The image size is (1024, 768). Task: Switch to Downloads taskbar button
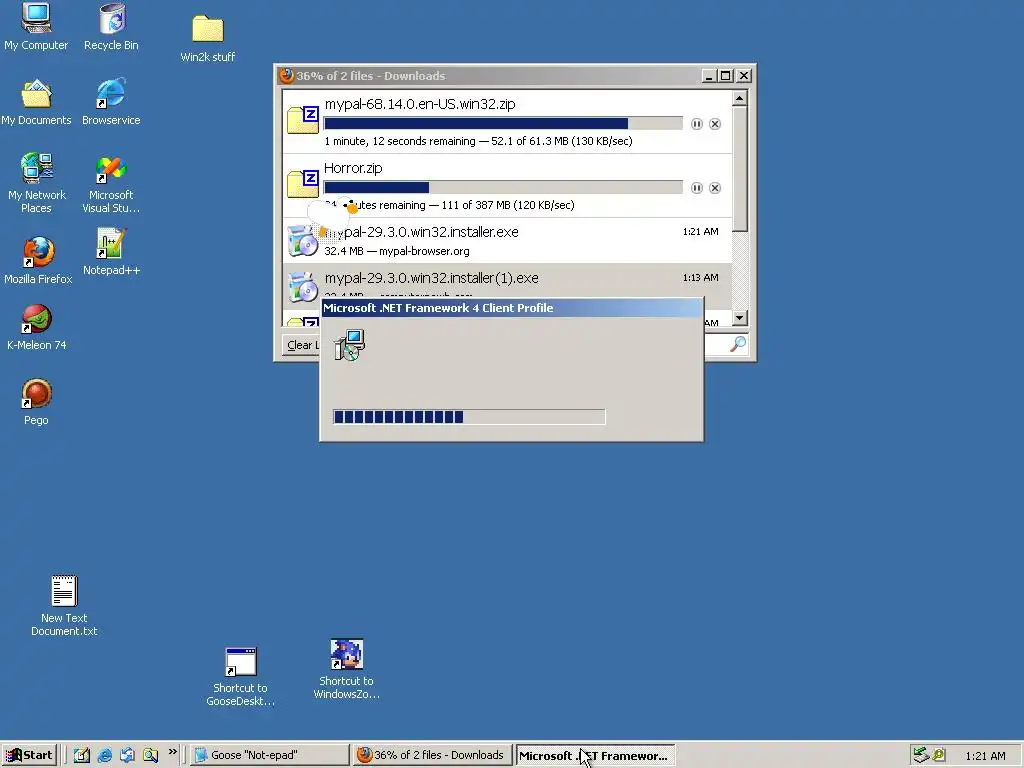coord(432,755)
